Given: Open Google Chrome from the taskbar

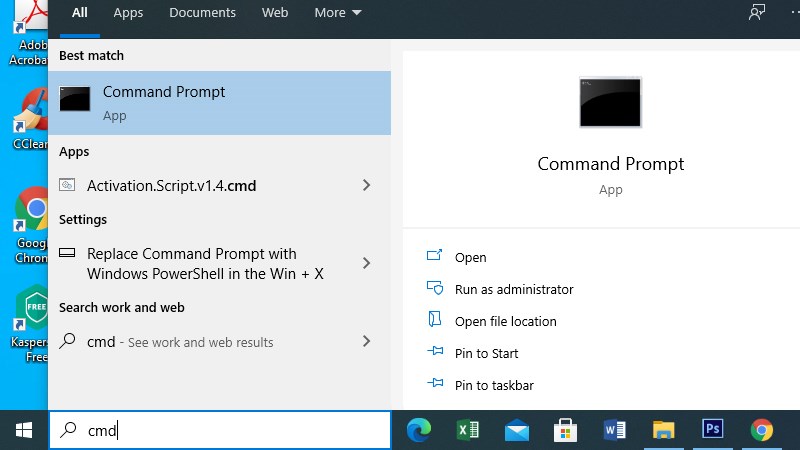Looking at the screenshot, I should 762,430.
